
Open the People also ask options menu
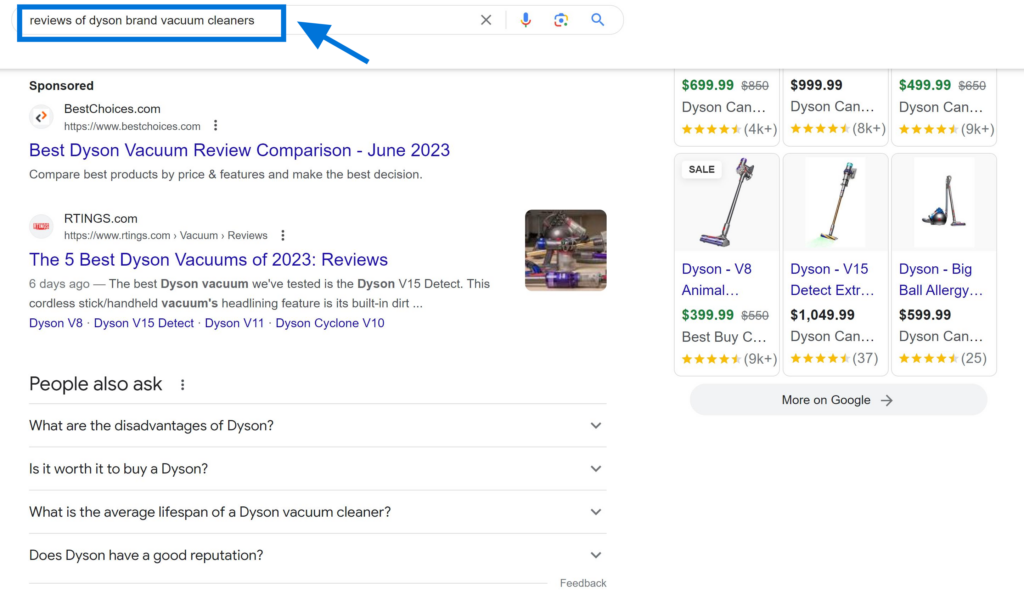(182, 384)
